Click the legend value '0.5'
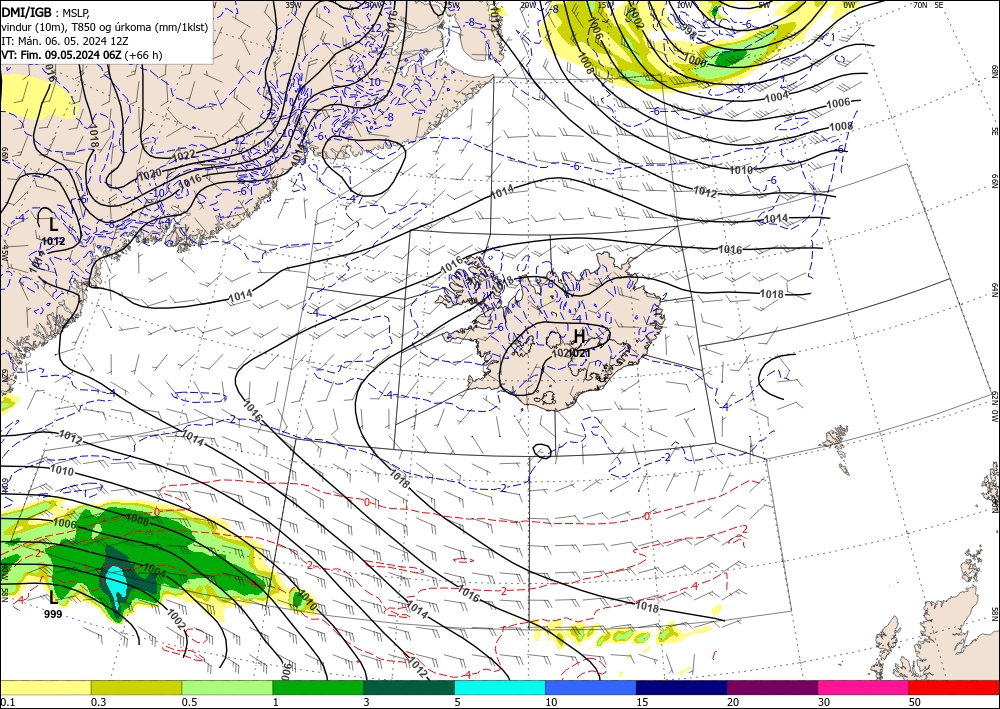1000x709 pixels. click(189, 702)
